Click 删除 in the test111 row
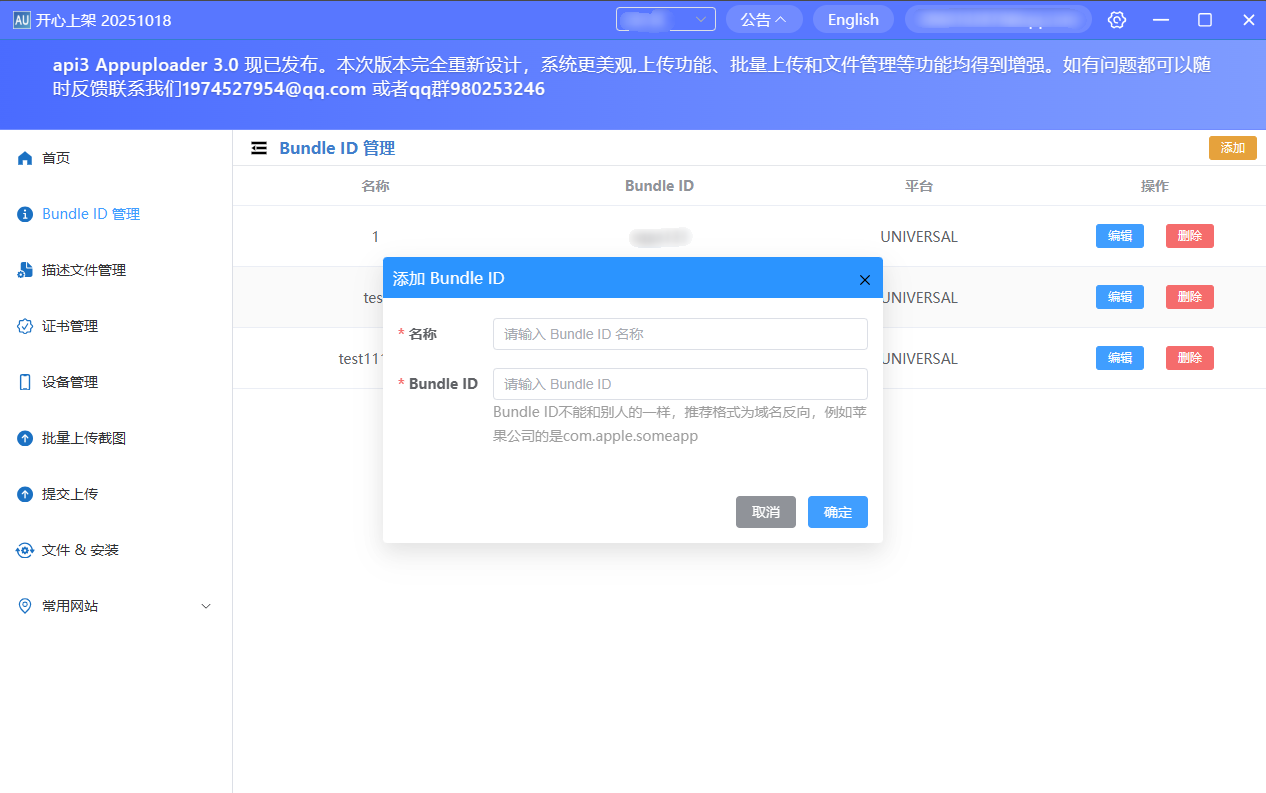 pos(1190,358)
